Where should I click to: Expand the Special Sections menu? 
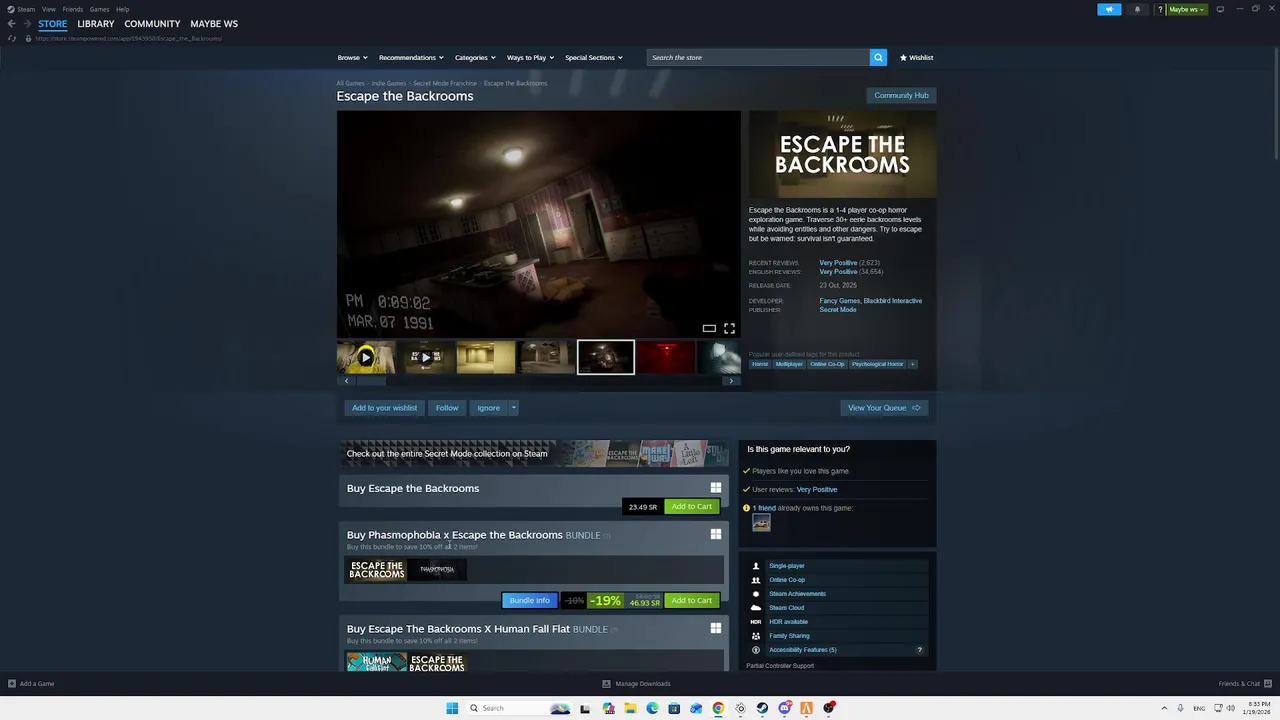[x=593, y=57]
